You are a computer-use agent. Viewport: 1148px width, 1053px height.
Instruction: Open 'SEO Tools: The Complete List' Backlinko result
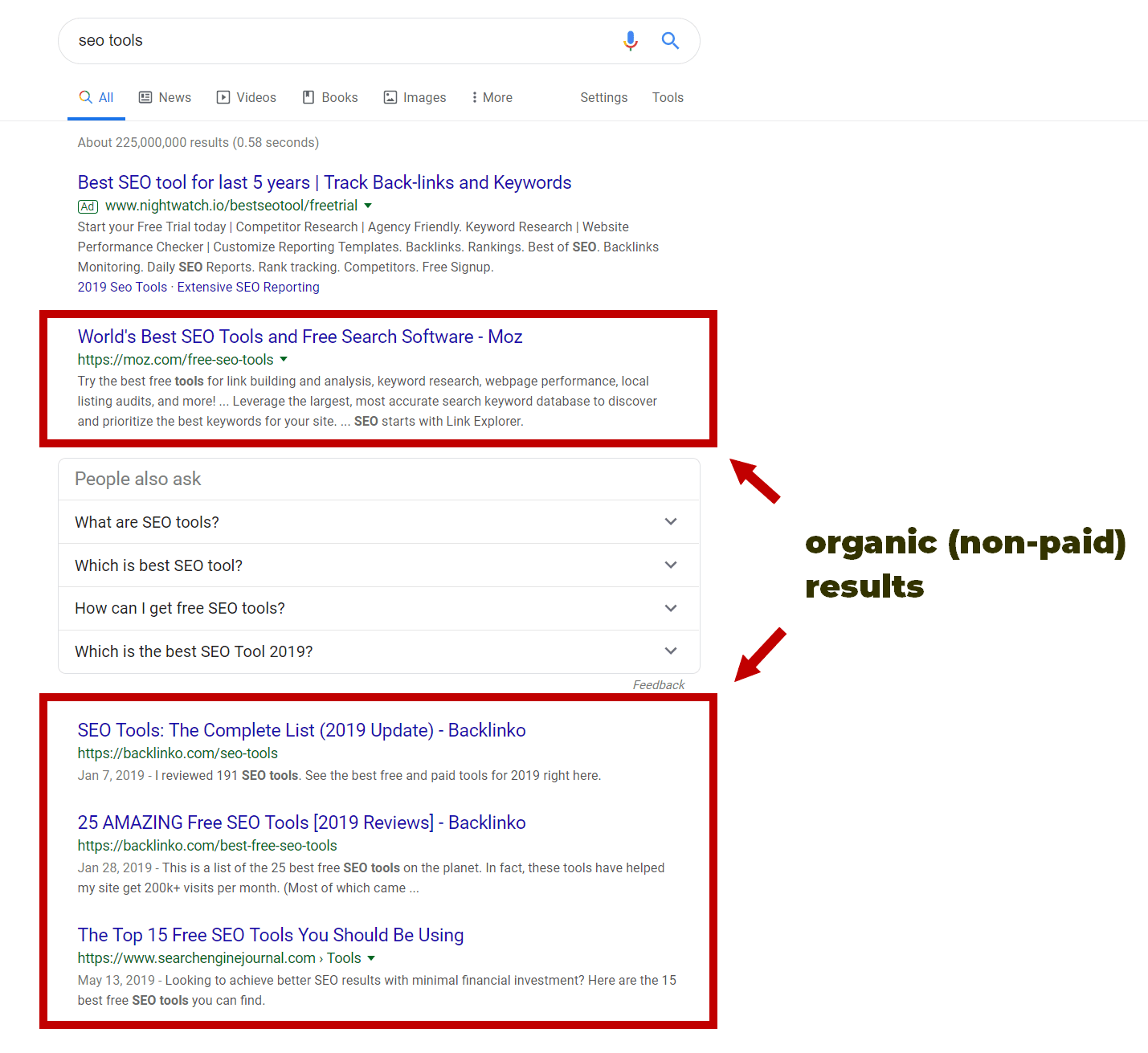coord(301,730)
